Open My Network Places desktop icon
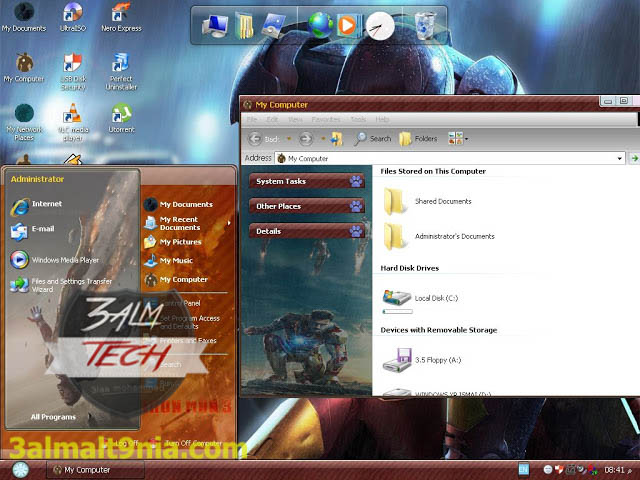Viewport: 640px width, 480px height. click(24, 122)
